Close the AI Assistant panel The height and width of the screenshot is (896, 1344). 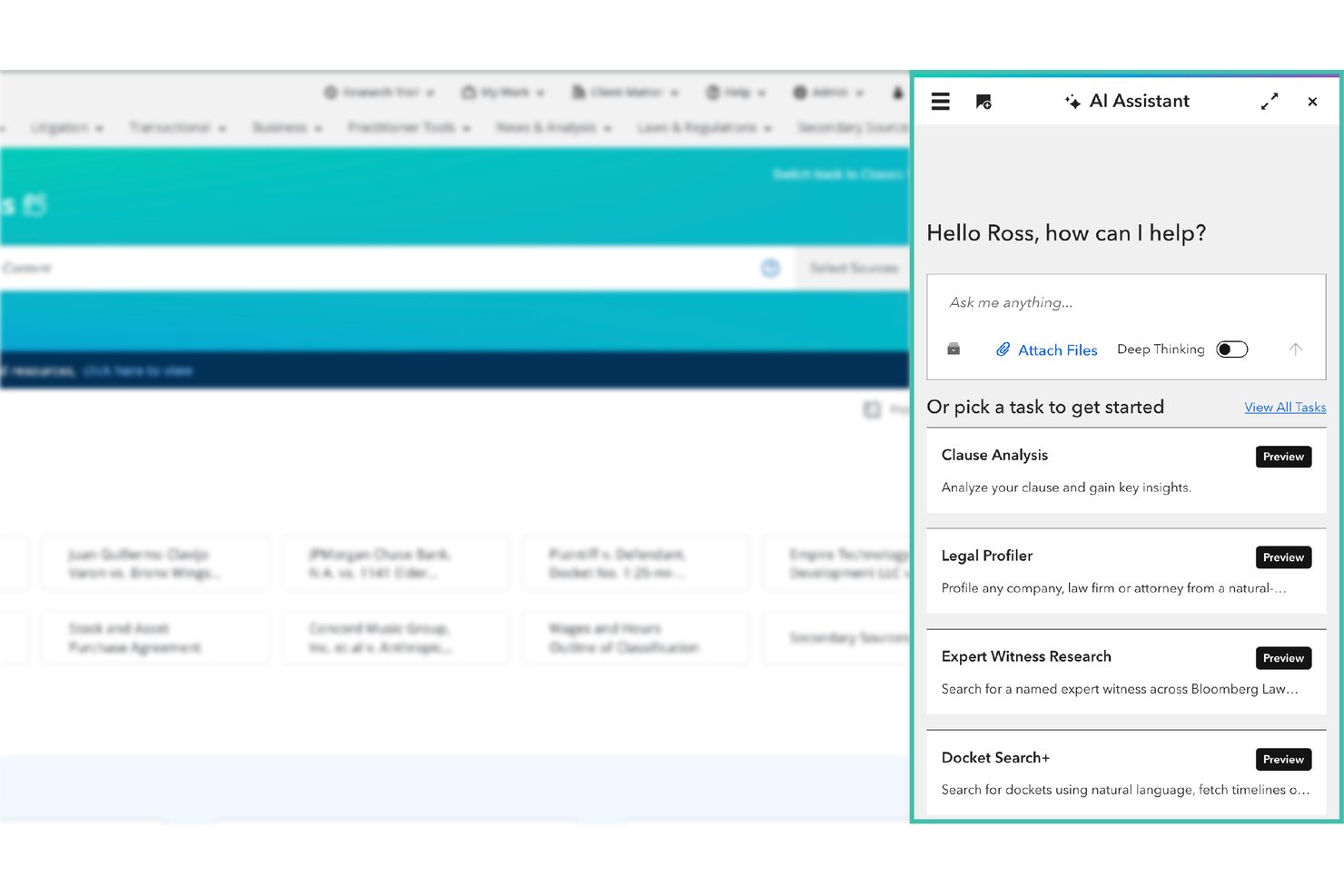coord(1312,102)
